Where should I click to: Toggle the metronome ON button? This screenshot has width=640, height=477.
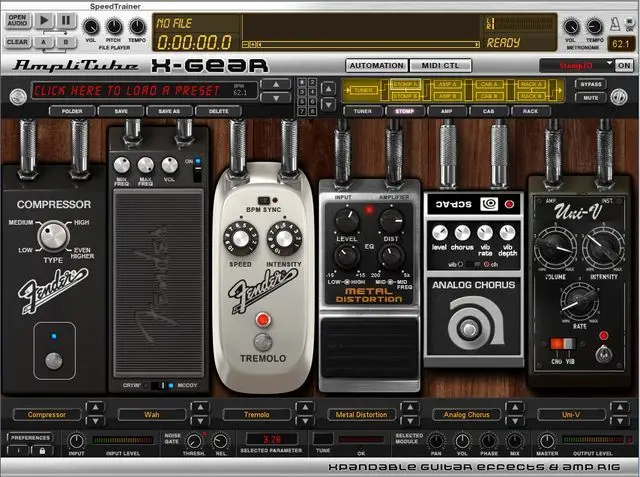630,24
